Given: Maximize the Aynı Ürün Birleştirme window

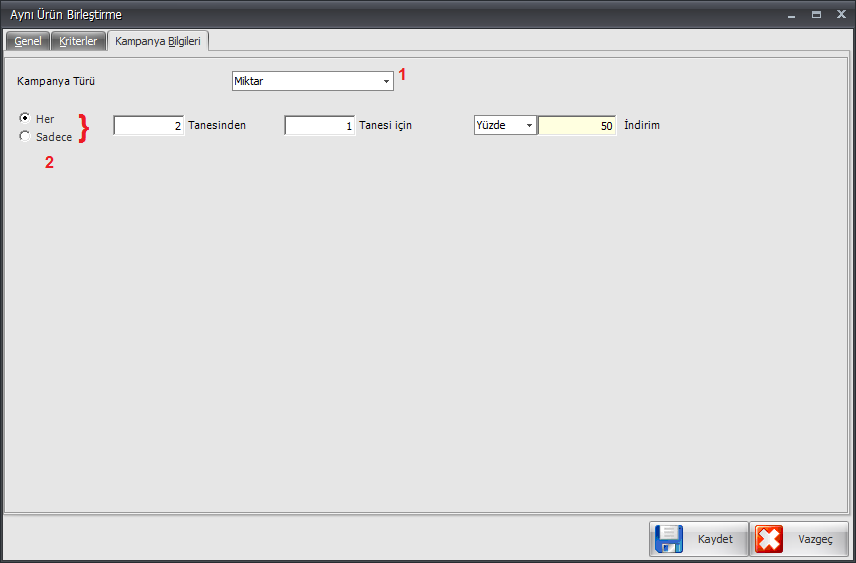Looking at the screenshot, I should 816,15.
